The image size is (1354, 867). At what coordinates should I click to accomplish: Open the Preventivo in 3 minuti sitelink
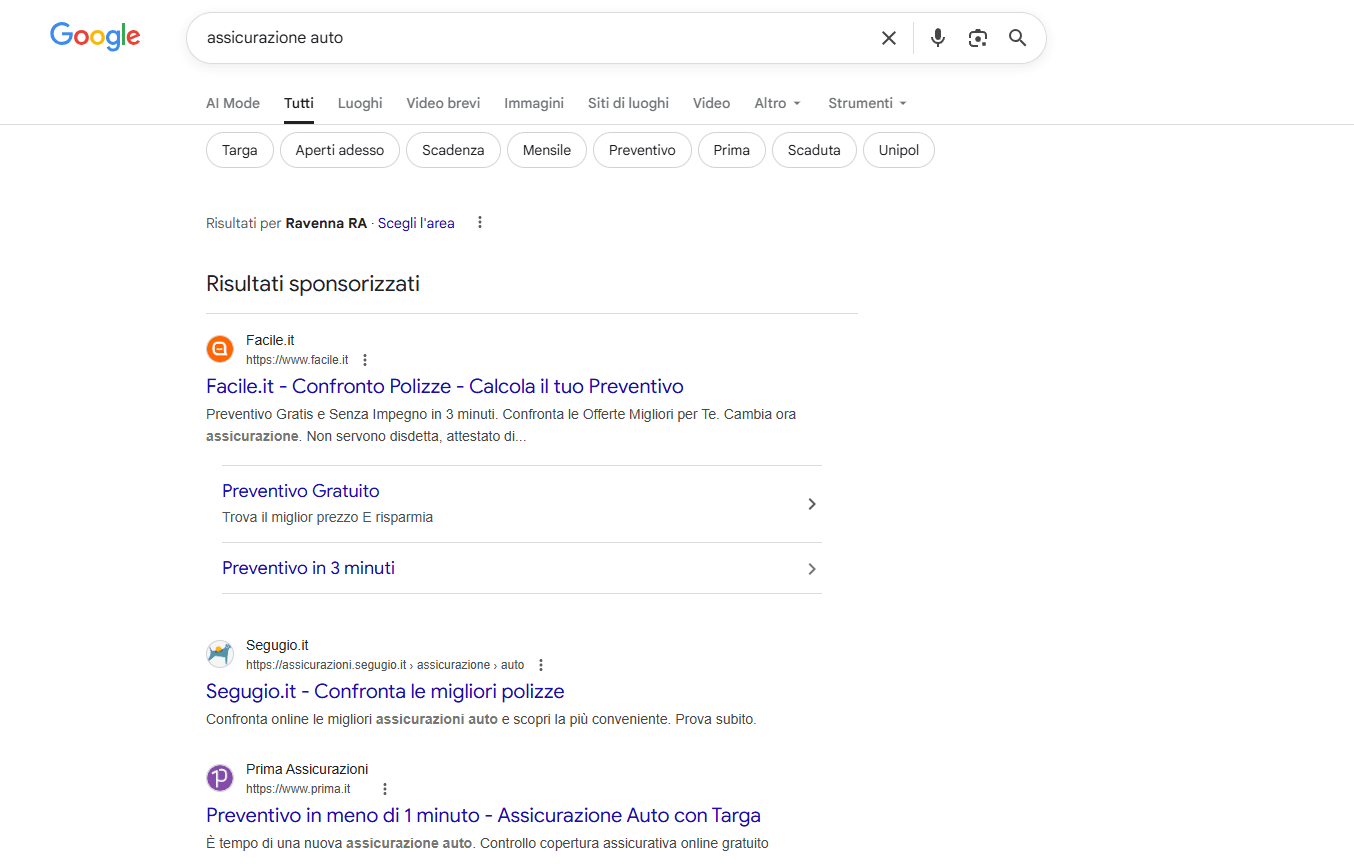(x=308, y=568)
